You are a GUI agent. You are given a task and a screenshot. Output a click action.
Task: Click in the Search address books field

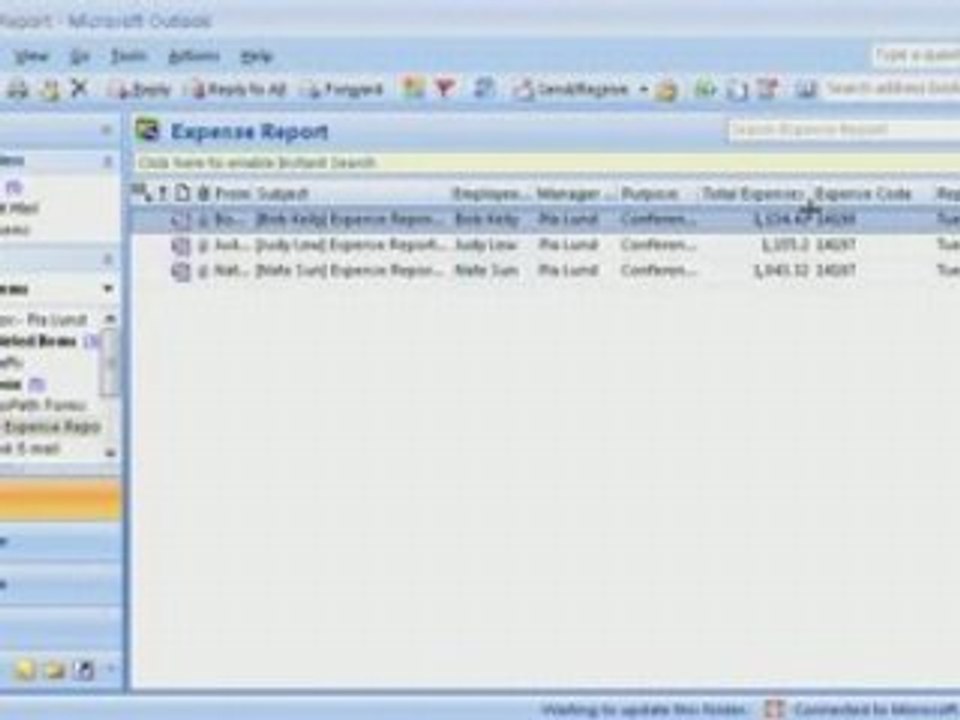tap(893, 89)
